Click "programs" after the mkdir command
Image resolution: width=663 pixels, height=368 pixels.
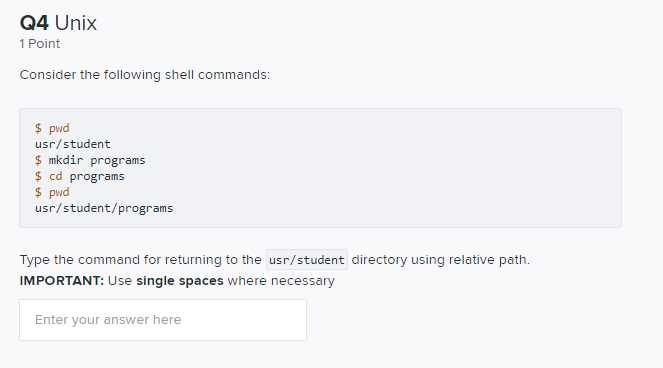point(118,160)
